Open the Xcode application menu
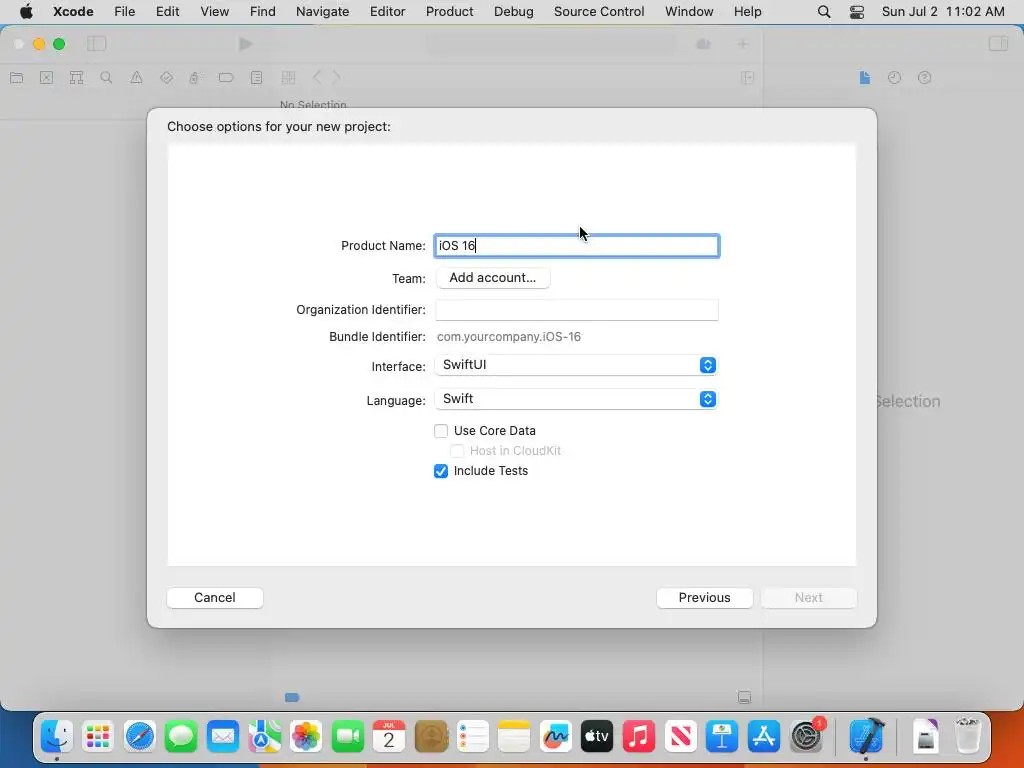 click(x=73, y=12)
